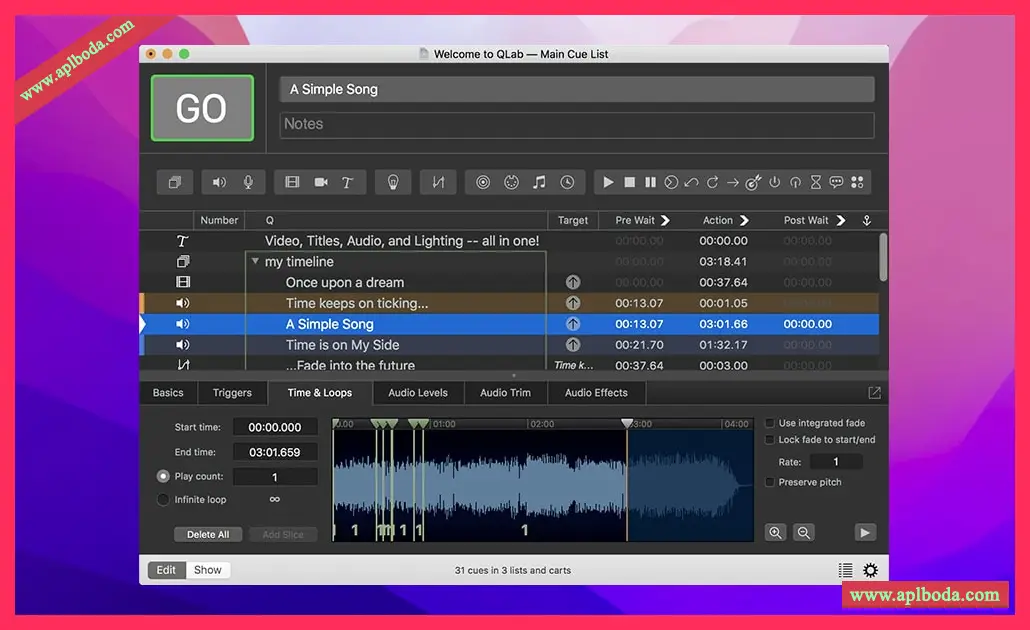
Task: Add a Light cue using bulb icon
Action: [393, 182]
